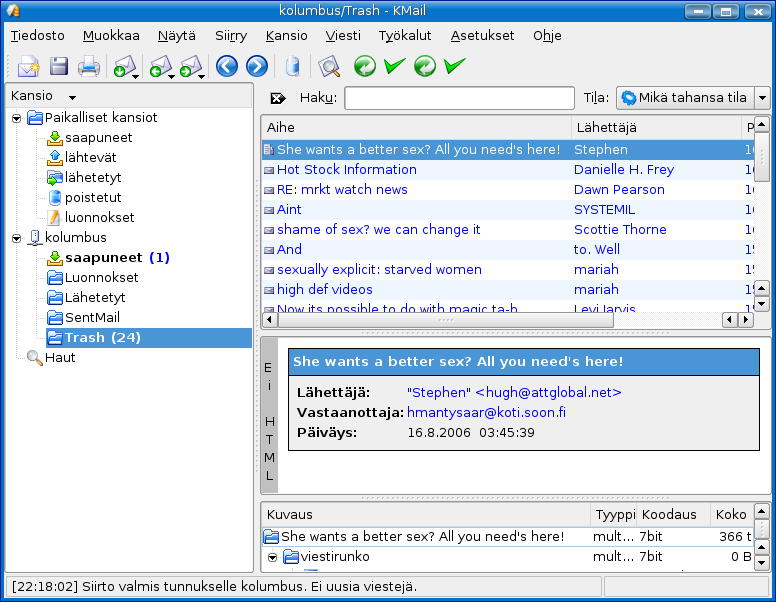
Task: Click the New Message toolbar icon
Action: 26,67
